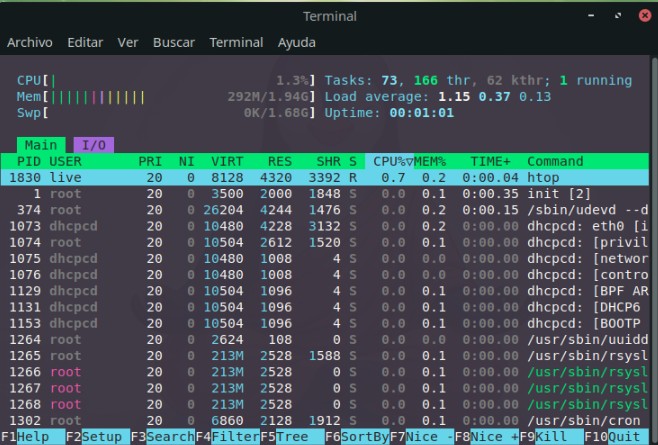The height and width of the screenshot is (445, 658).
Task: Click the F3 Search button
Action: coord(163,437)
